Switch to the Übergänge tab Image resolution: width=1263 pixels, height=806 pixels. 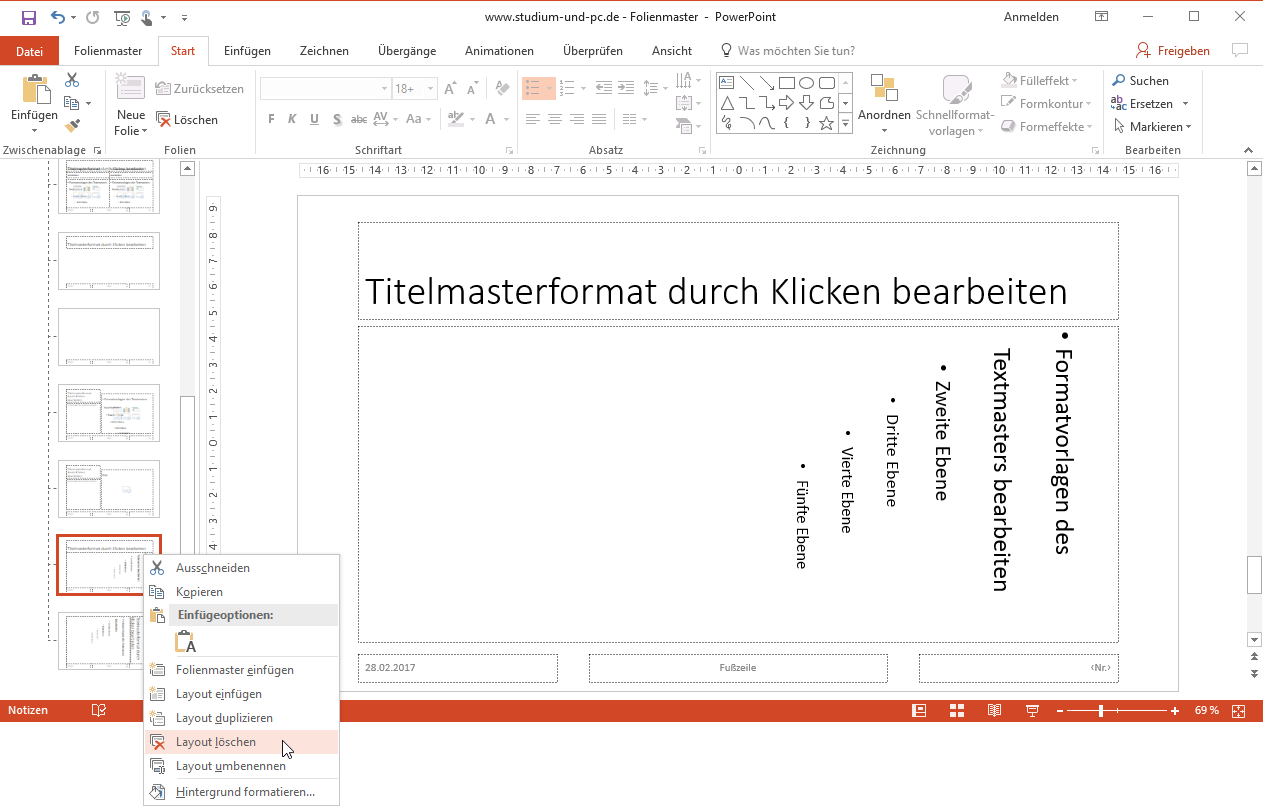407,51
